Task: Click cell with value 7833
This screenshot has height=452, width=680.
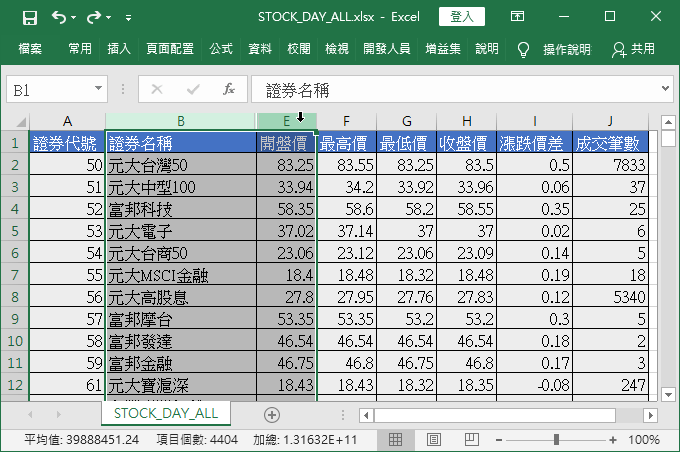Action: click(x=610, y=165)
